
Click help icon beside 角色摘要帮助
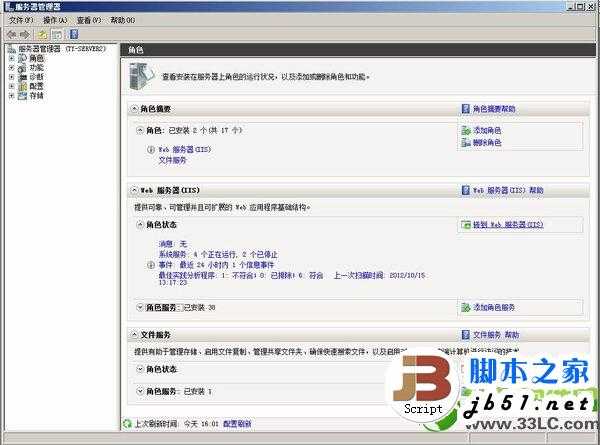(465, 109)
